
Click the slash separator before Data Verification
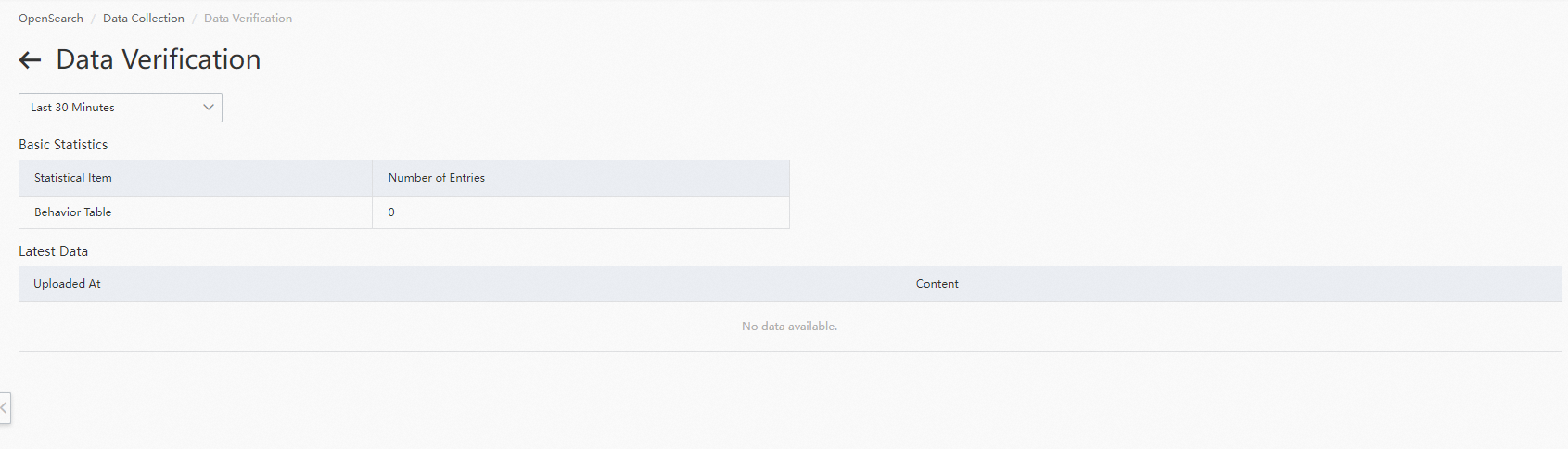coord(194,19)
